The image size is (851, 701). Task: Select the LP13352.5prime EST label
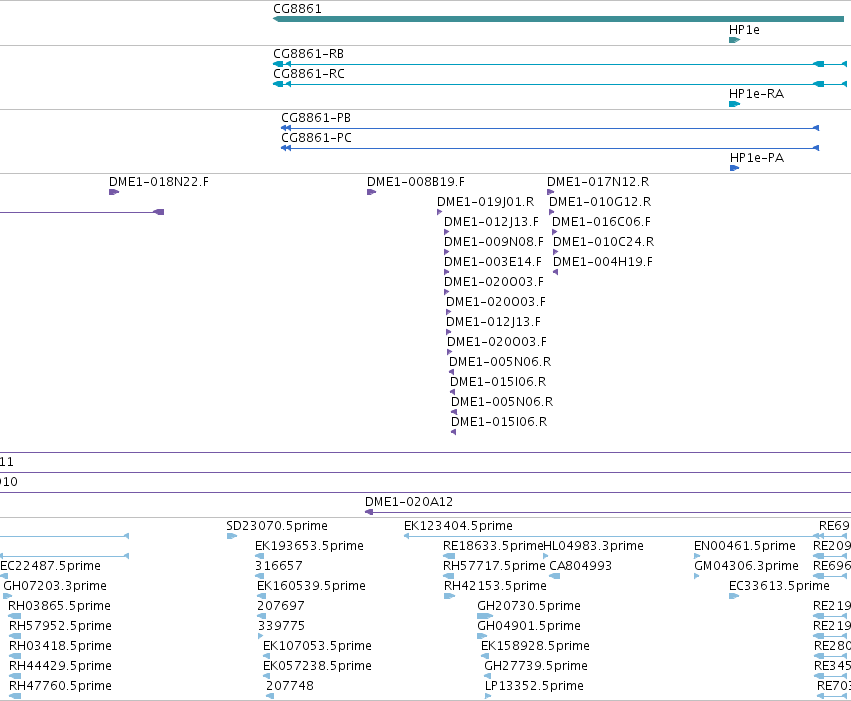(x=534, y=686)
